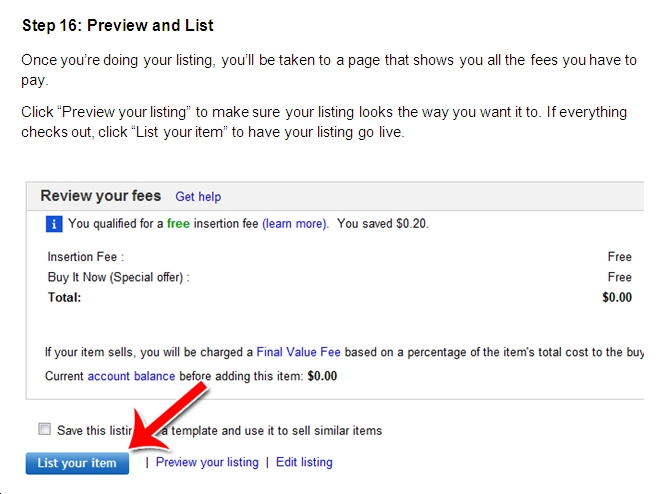The image size is (665, 494).
Task: Open Preview your listing
Action: [x=207, y=462]
